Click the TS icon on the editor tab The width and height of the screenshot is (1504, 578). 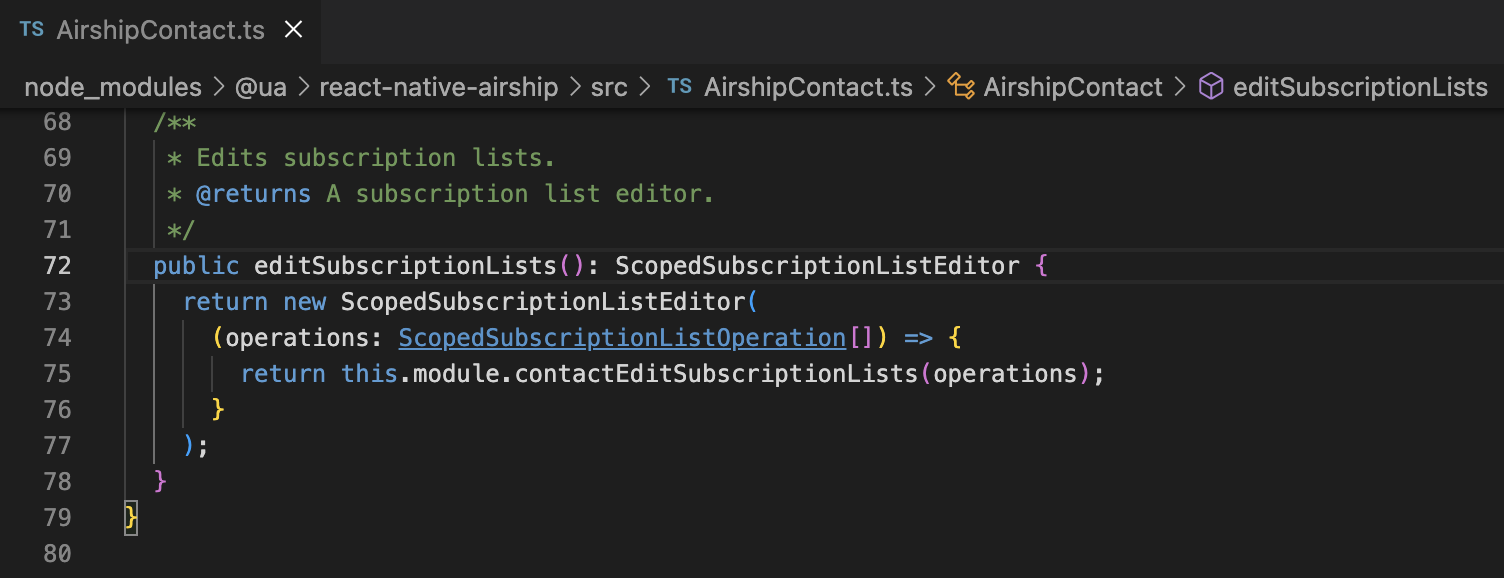[30, 30]
